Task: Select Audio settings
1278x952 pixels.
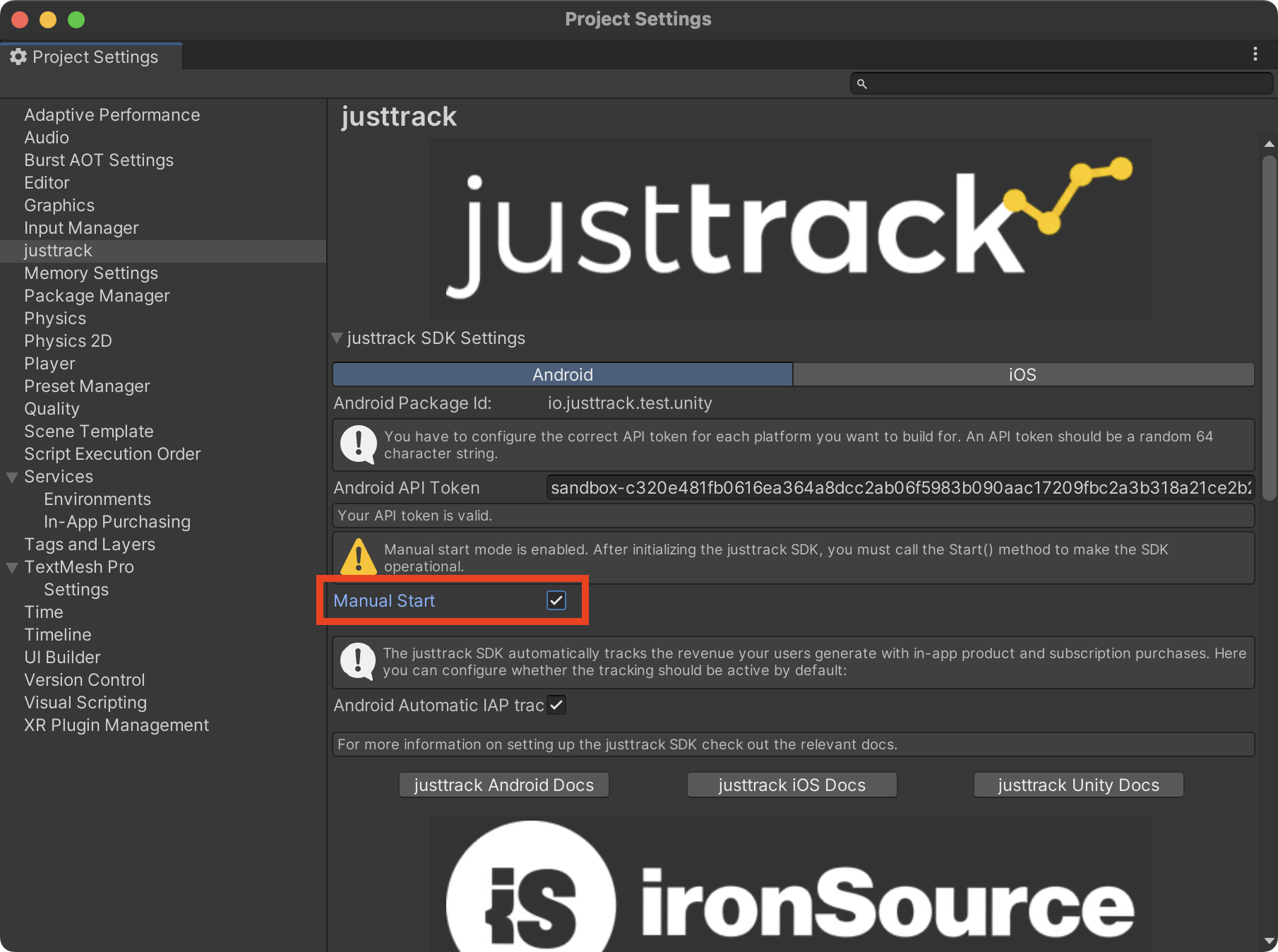Action: [x=47, y=137]
